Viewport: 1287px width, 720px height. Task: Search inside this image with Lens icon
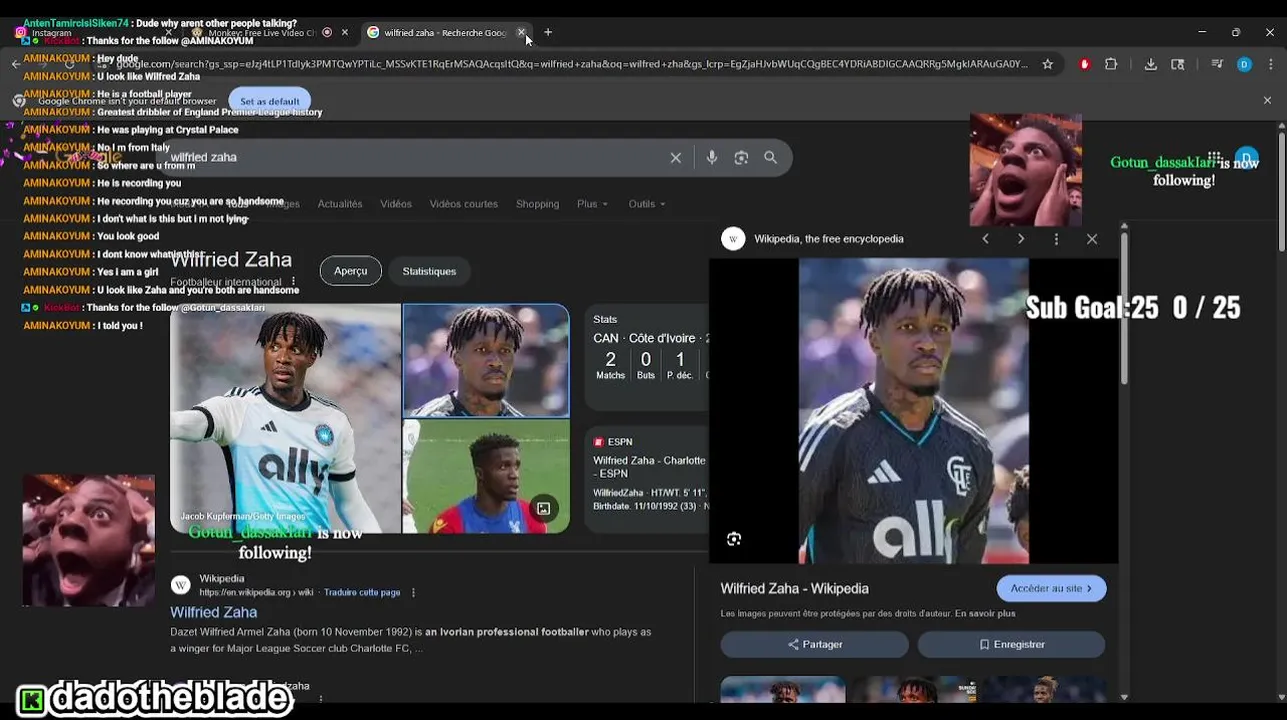(734, 539)
